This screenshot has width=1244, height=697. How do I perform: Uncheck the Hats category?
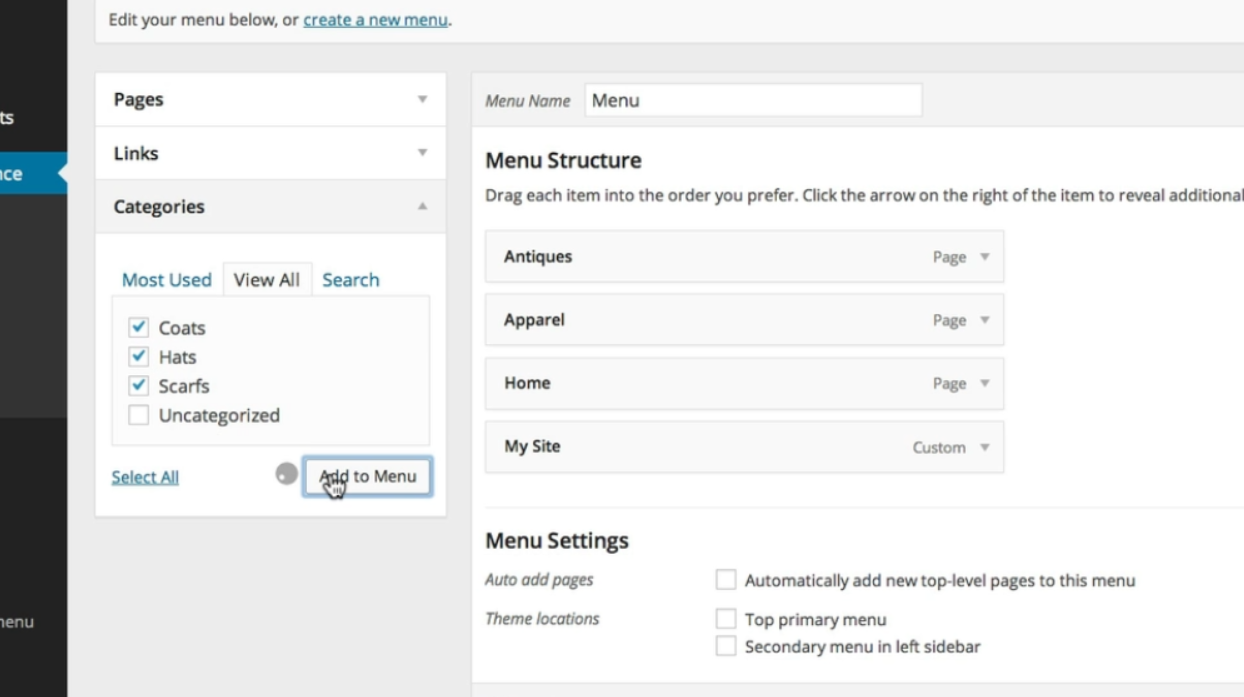pos(139,356)
